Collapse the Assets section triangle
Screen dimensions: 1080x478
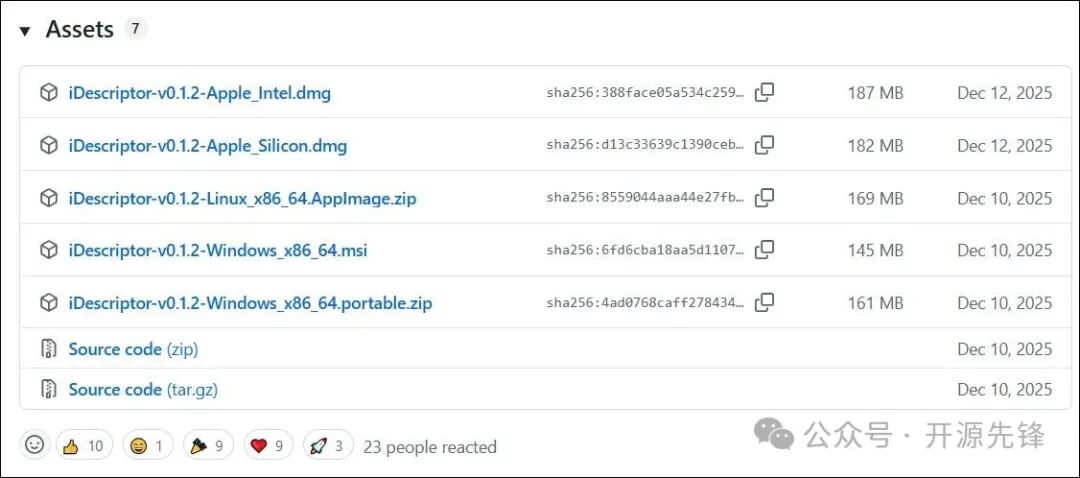pyautogui.click(x=25, y=31)
